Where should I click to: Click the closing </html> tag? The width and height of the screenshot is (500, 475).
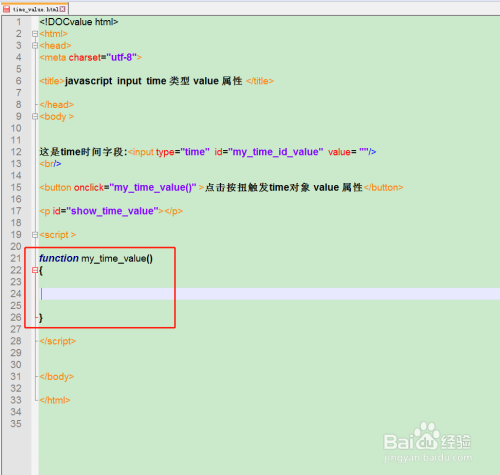[x=55, y=400]
